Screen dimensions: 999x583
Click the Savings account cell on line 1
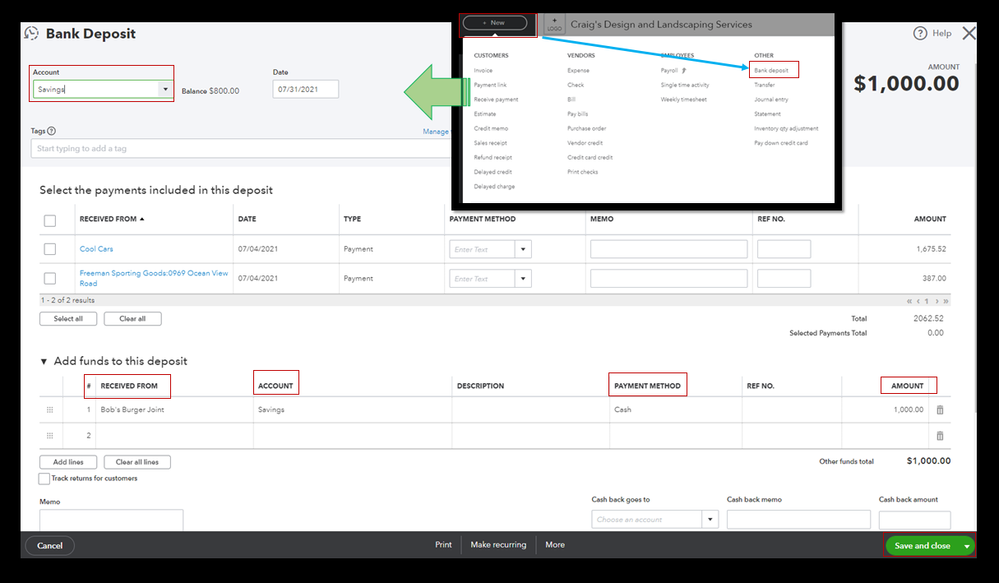tap(352, 410)
